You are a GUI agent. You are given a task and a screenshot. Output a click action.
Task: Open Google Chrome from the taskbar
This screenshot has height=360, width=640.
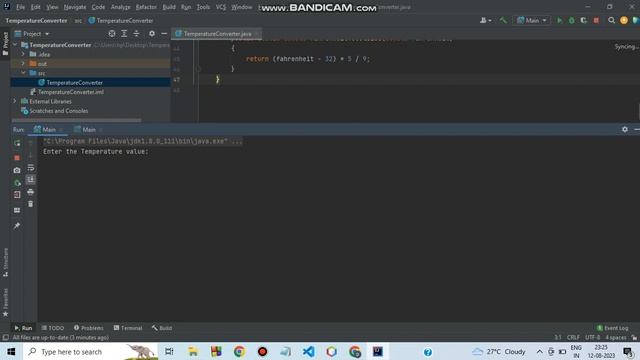coord(239,351)
